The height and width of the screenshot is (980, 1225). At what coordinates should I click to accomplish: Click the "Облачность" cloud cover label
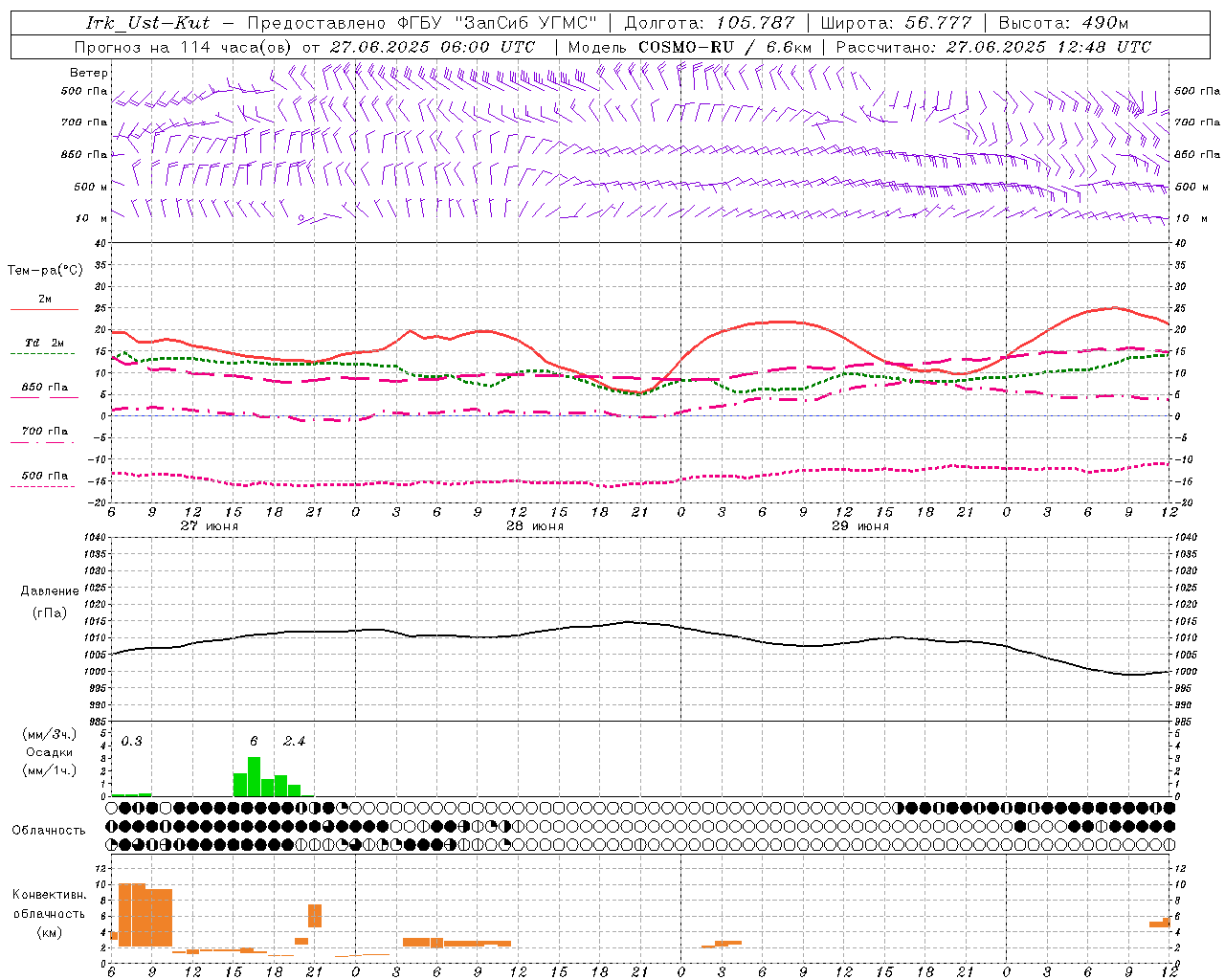[49, 831]
